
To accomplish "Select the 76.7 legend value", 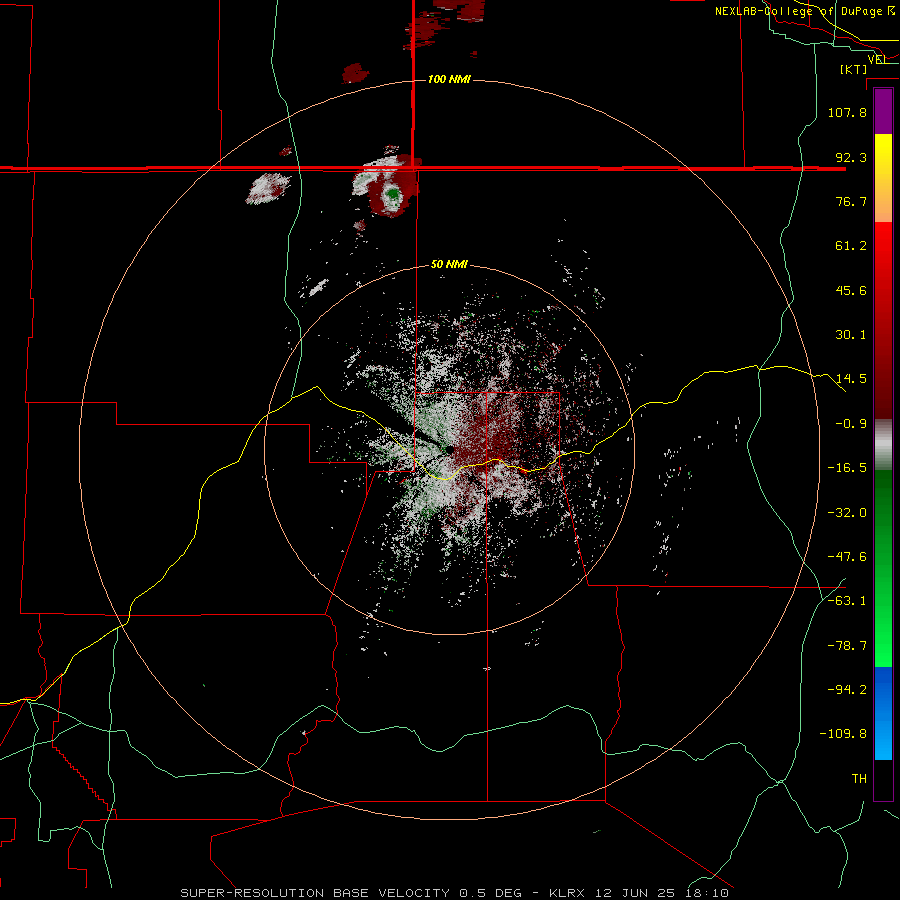I will tap(851, 201).
